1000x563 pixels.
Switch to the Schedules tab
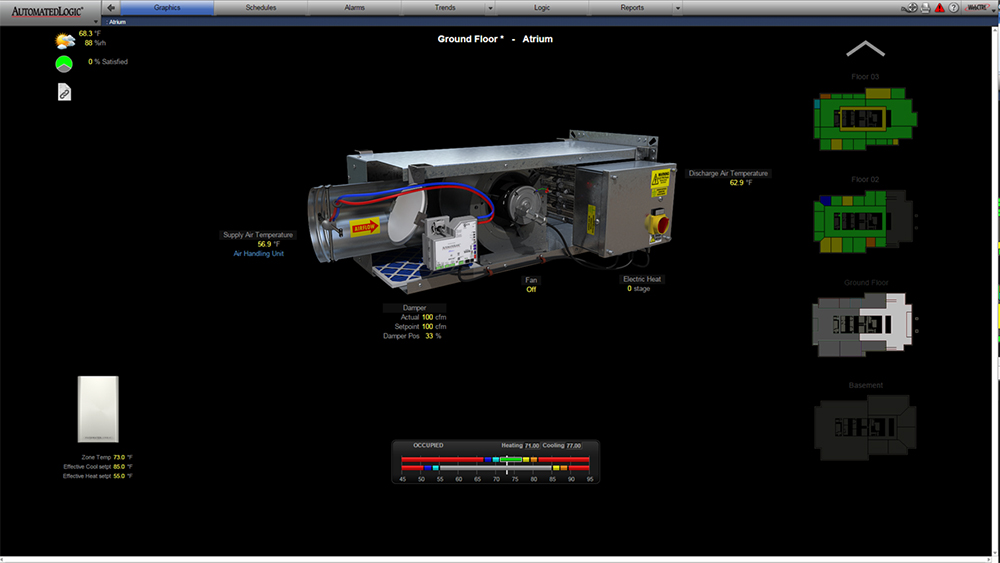[260, 7]
